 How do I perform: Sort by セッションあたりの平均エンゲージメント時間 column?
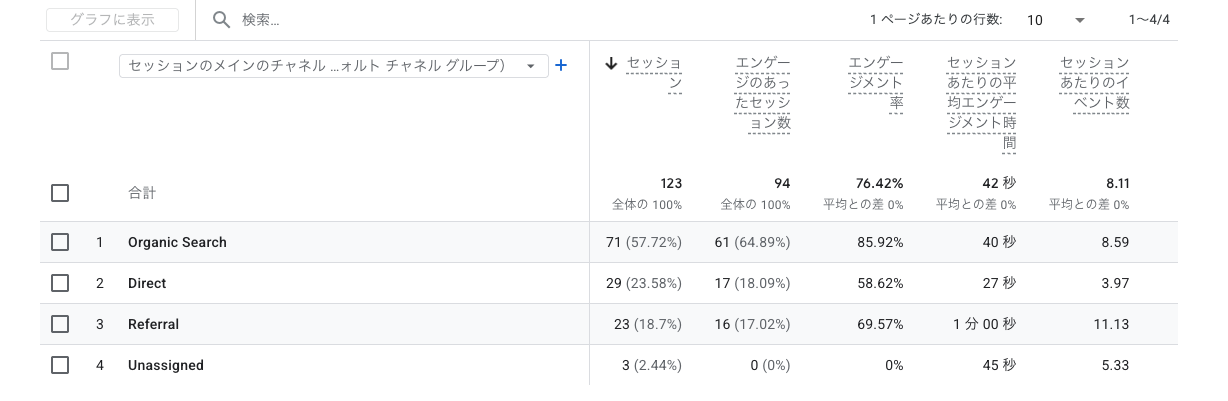click(981, 104)
